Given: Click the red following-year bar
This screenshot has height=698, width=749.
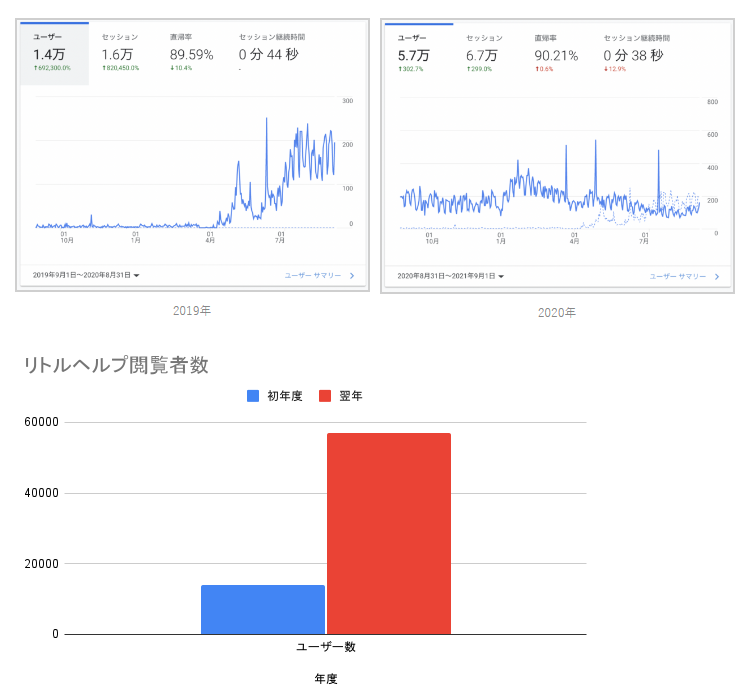Looking at the screenshot, I should coord(389,534).
